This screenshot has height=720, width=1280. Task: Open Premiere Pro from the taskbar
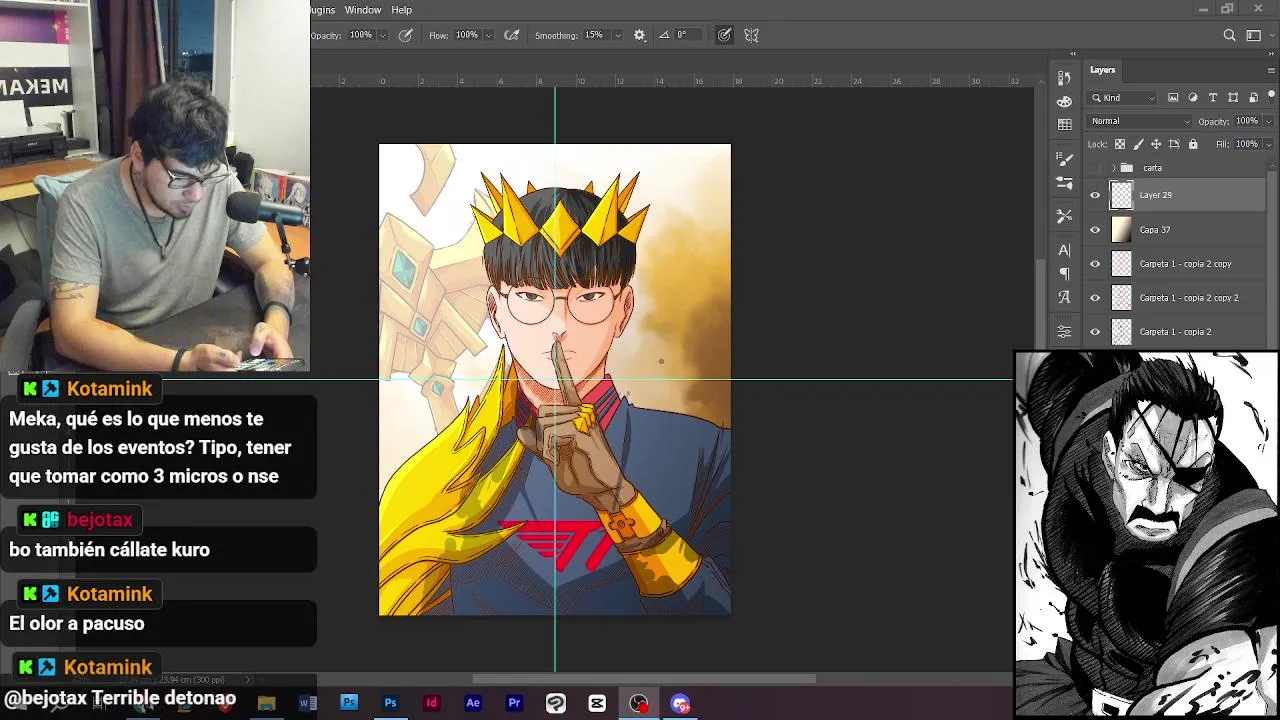point(514,703)
